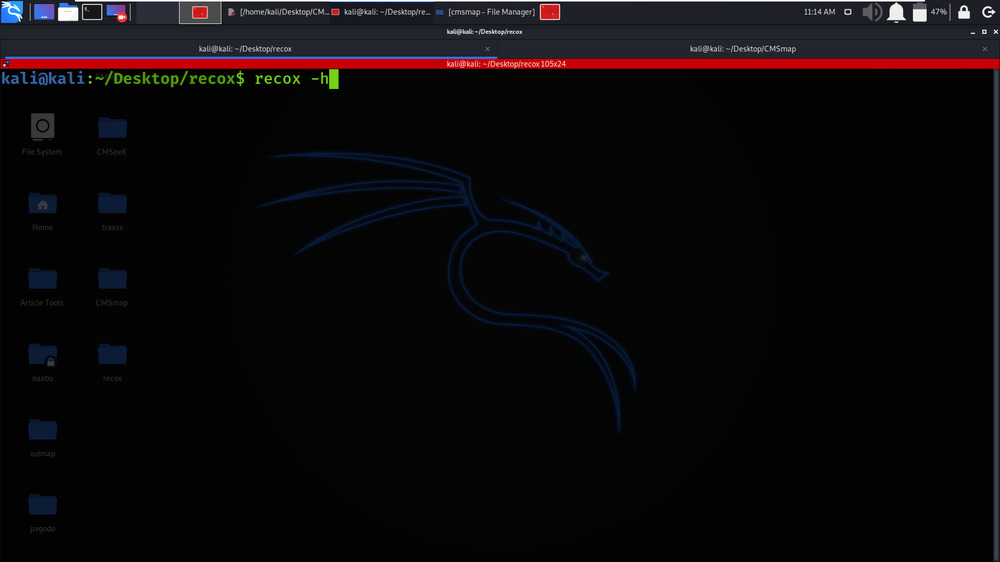Maximize the terminal window
Image resolution: width=1000 pixels, height=562 pixels.
[984, 32]
